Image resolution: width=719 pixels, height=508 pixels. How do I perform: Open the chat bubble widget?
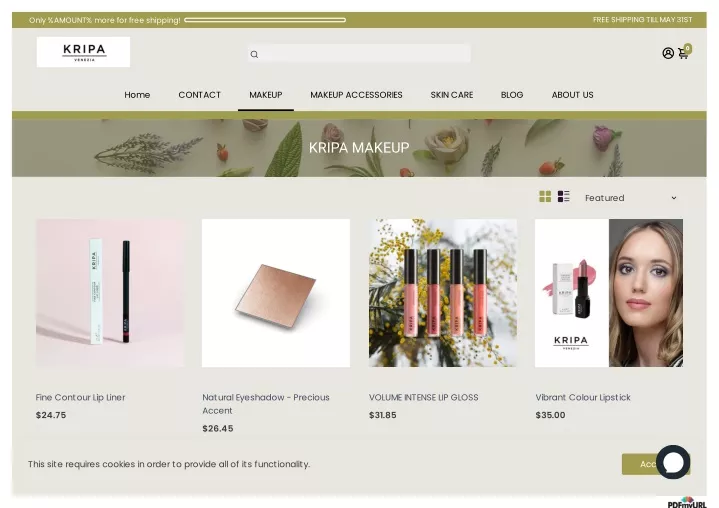(673, 462)
